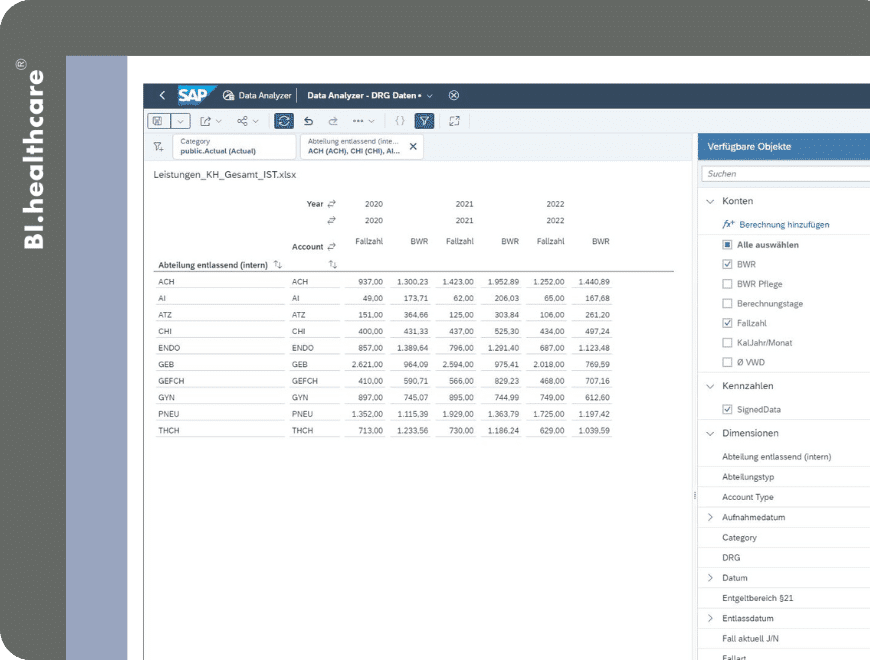Click the 2020 Year column header
The image size is (870, 660).
pyautogui.click(x=373, y=204)
